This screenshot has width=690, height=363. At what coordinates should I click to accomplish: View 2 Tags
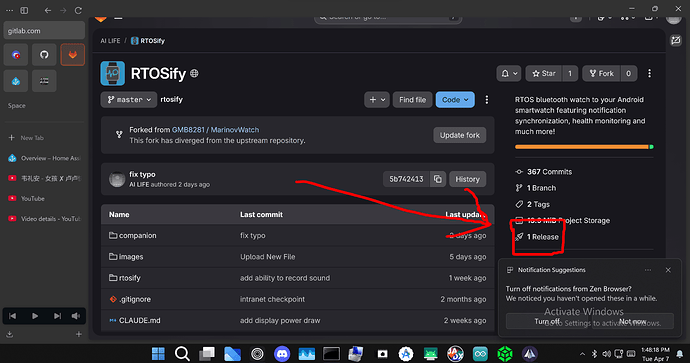[538, 204]
